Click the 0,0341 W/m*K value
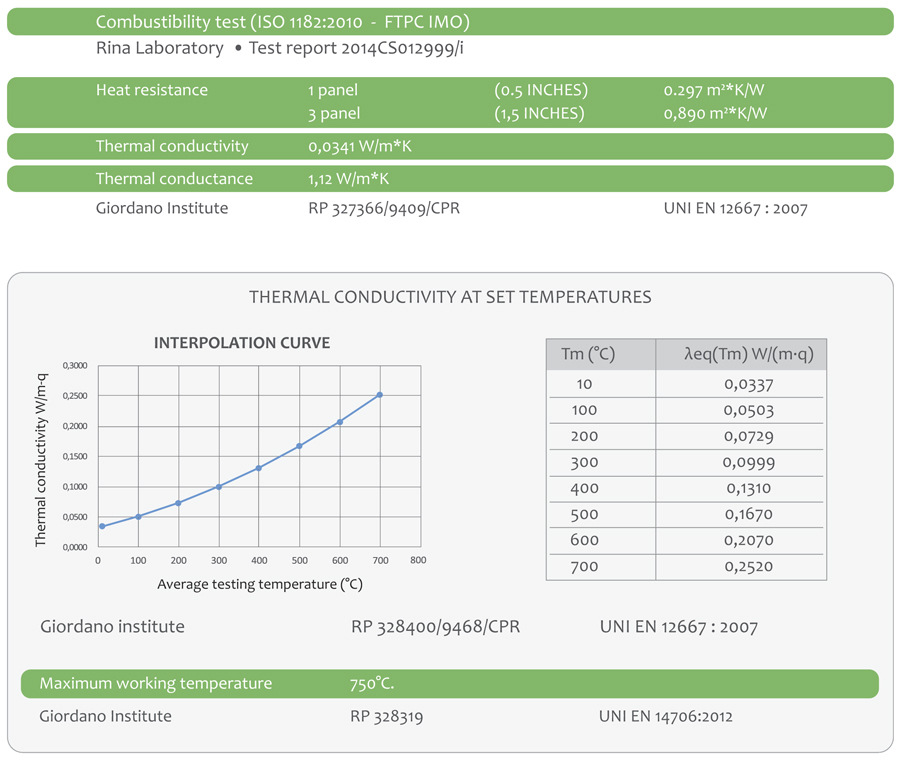This screenshot has height=766, width=900. [360, 146]
